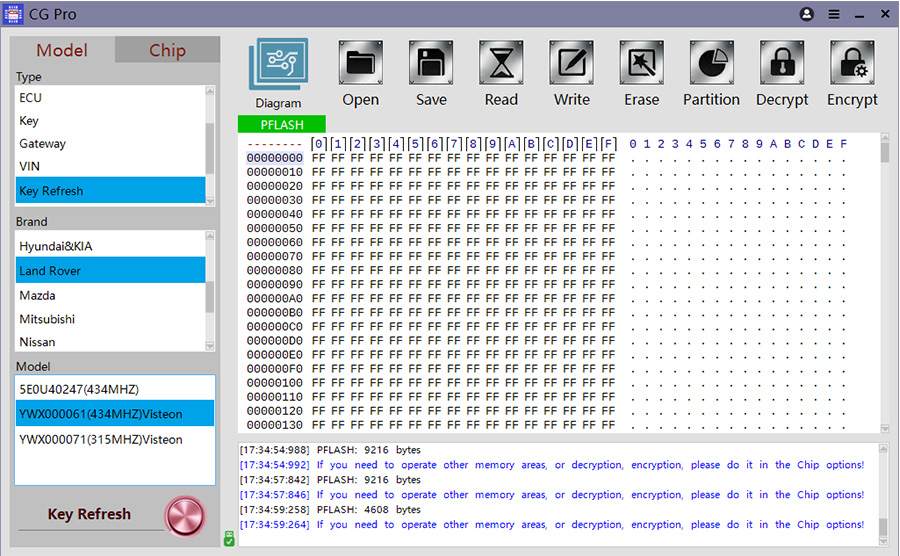Click the Open file folder icon

[x=360, y=65]
